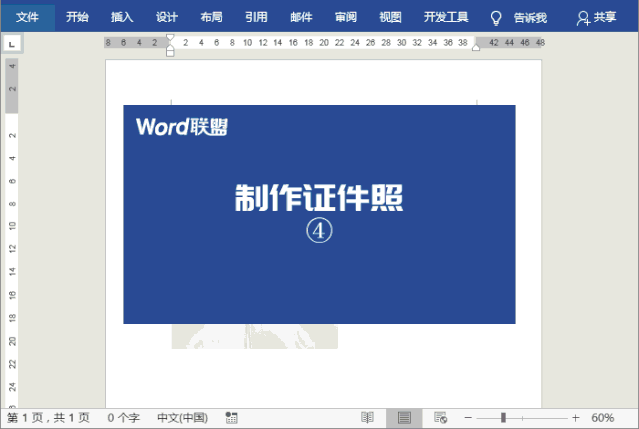
Task: Click the word count 0 个字
Action: click(x=123, y=418)
